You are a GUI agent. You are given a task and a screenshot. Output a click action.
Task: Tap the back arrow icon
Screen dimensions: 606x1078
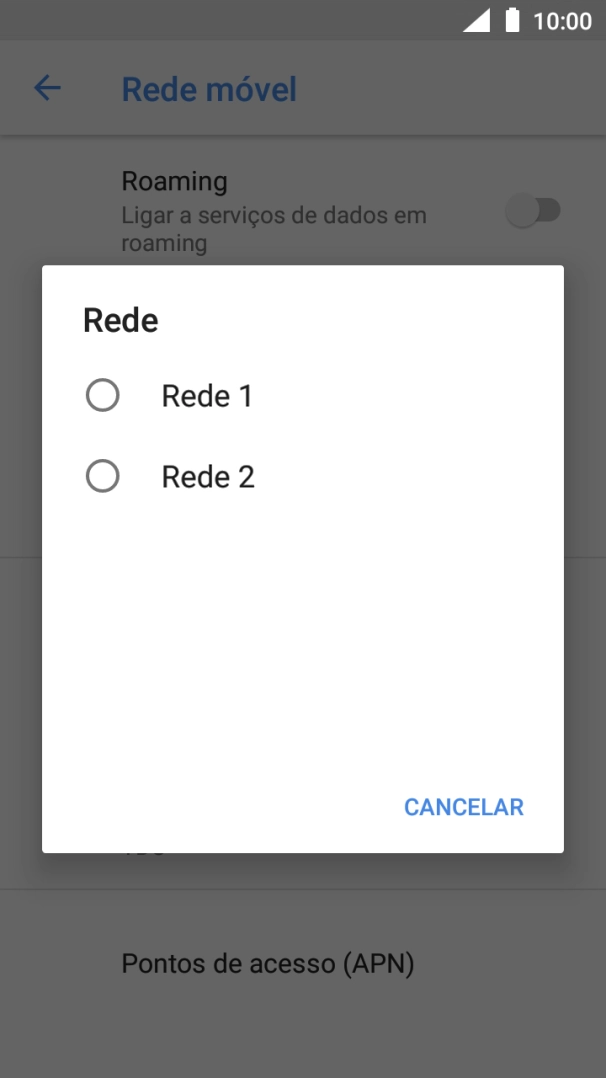tap(47, 88)
